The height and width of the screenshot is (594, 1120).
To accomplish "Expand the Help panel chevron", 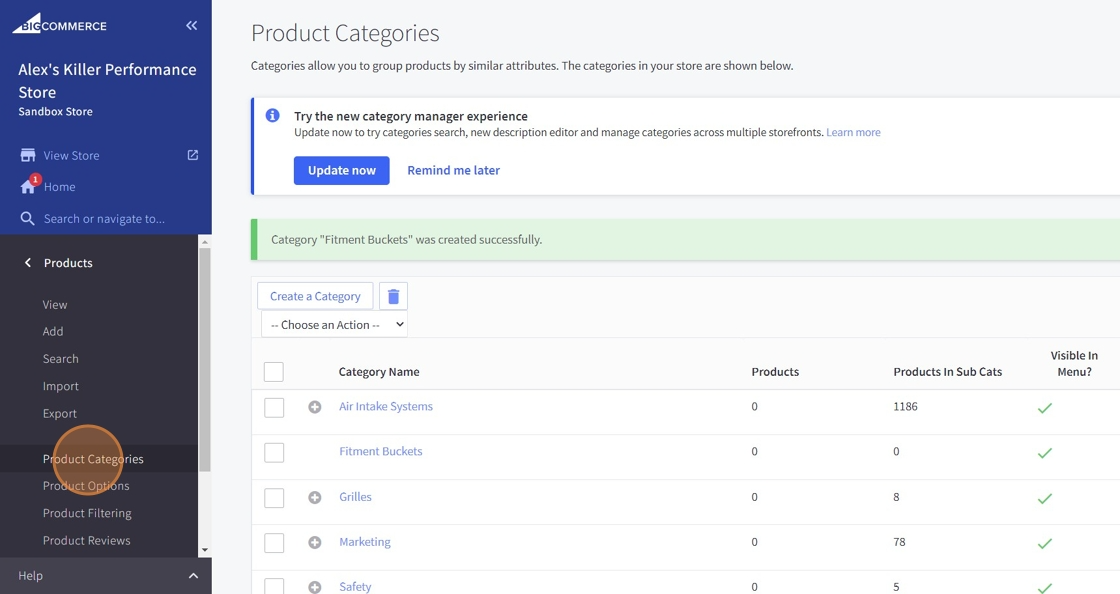I will [x=193, y=576].
